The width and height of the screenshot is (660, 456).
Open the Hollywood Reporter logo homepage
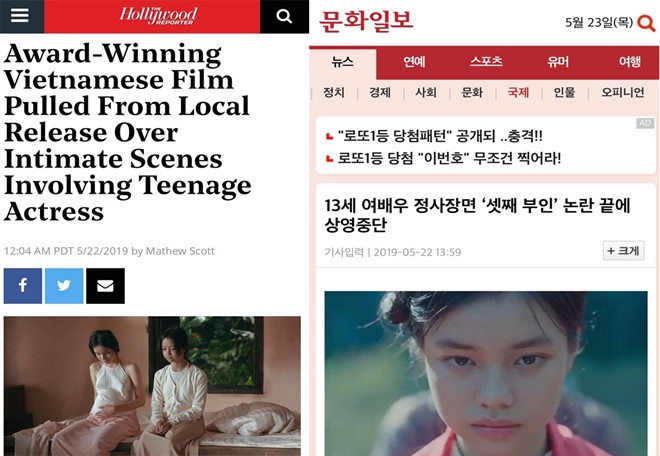158,16
